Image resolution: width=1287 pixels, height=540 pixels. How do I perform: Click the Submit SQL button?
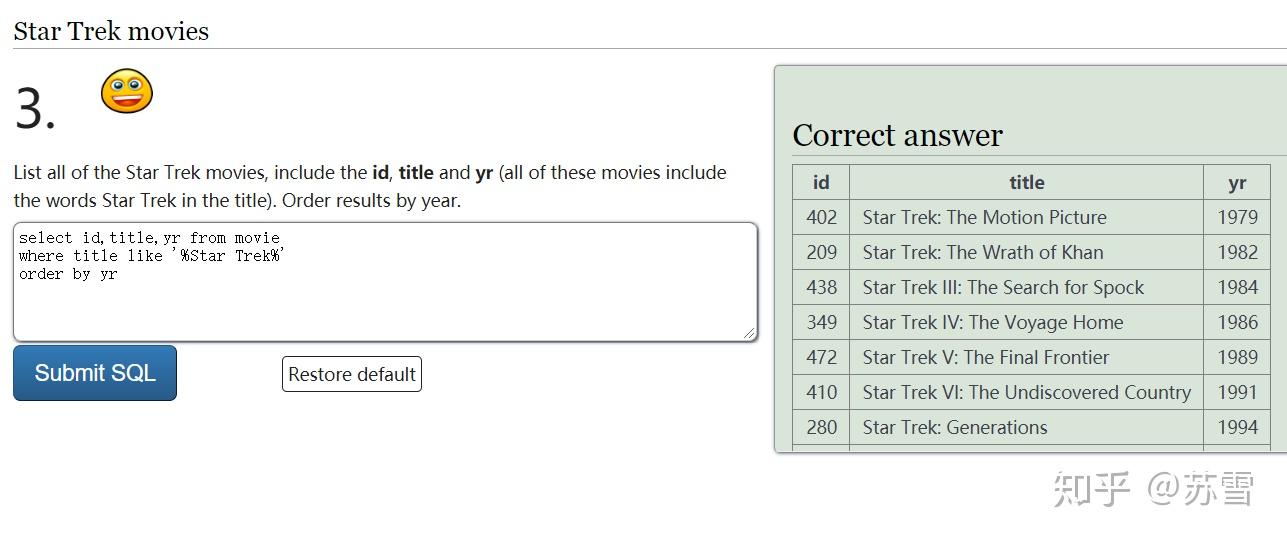(95, 373)
